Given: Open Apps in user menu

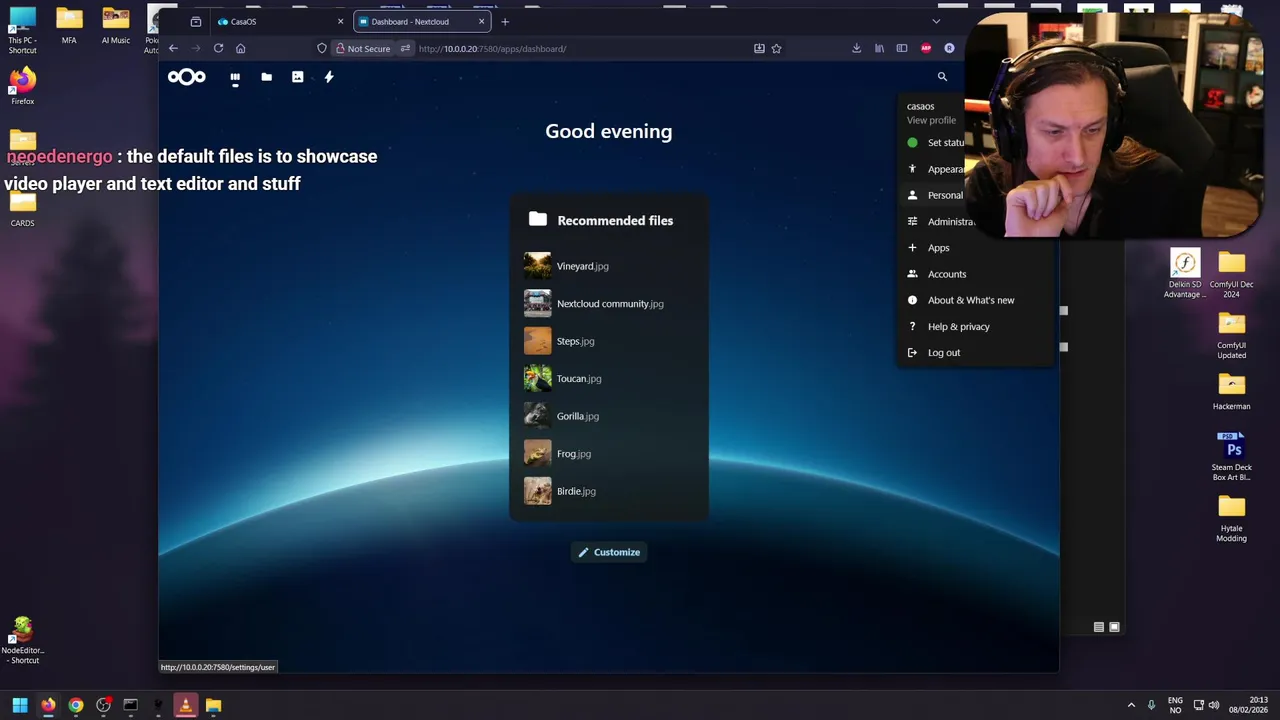Looking at the screenshot, I should coord(976,247).
